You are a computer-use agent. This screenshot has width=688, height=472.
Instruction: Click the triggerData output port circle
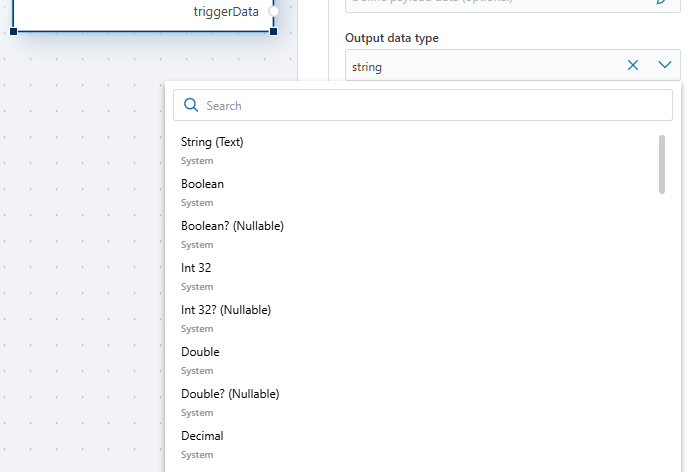coord(273,12)
